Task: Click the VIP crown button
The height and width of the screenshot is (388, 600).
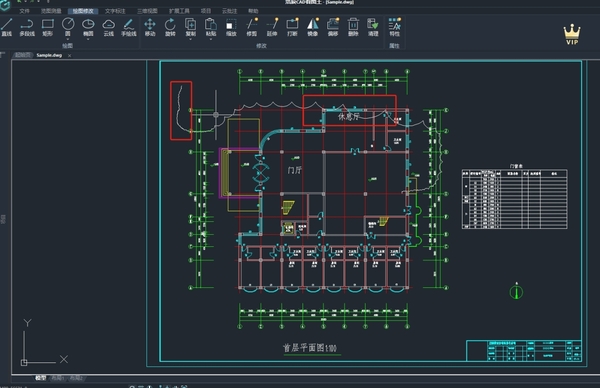Action: [572, 34]
